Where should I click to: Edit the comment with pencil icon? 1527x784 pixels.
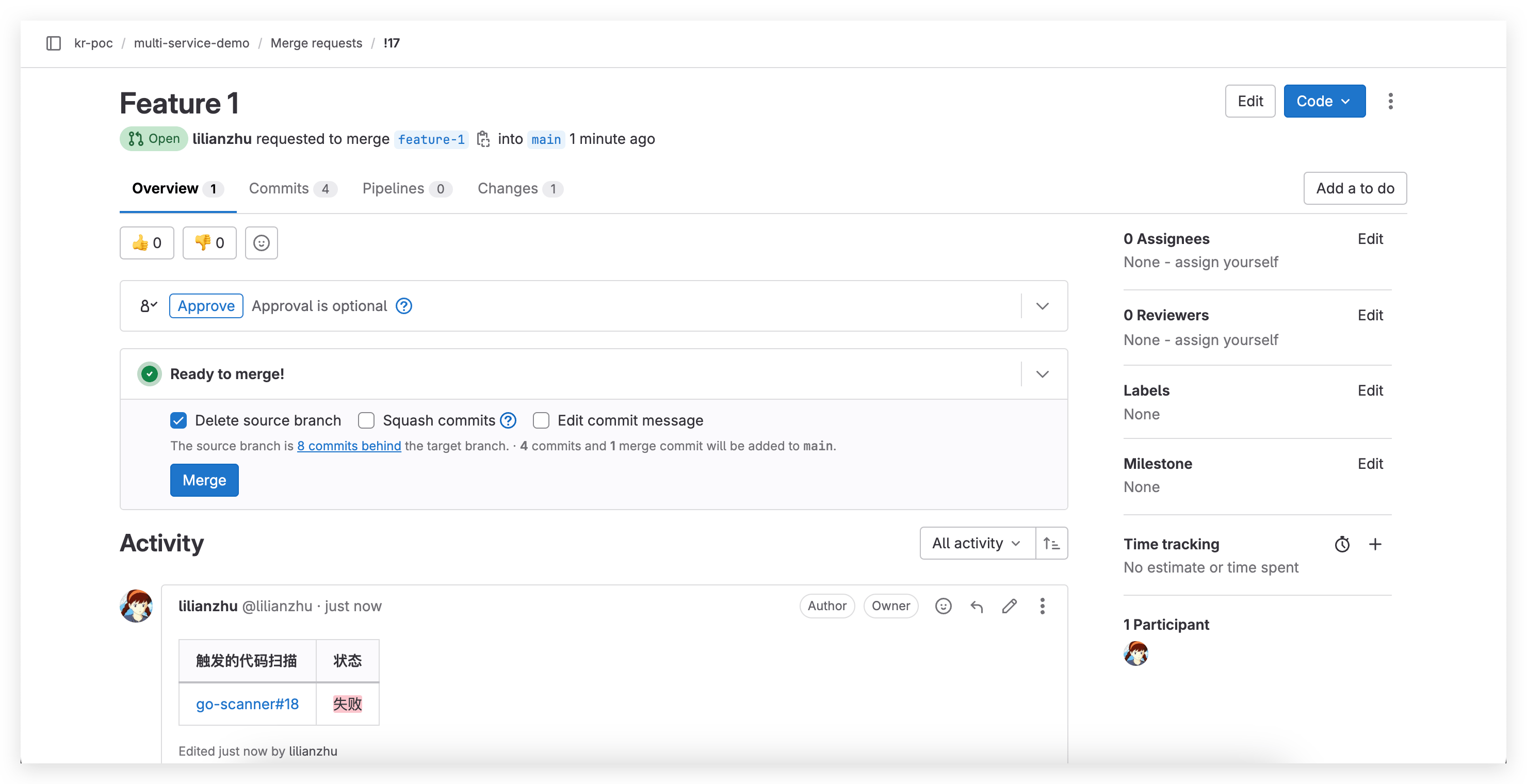pyautogui.click(x=1010, y=606)
